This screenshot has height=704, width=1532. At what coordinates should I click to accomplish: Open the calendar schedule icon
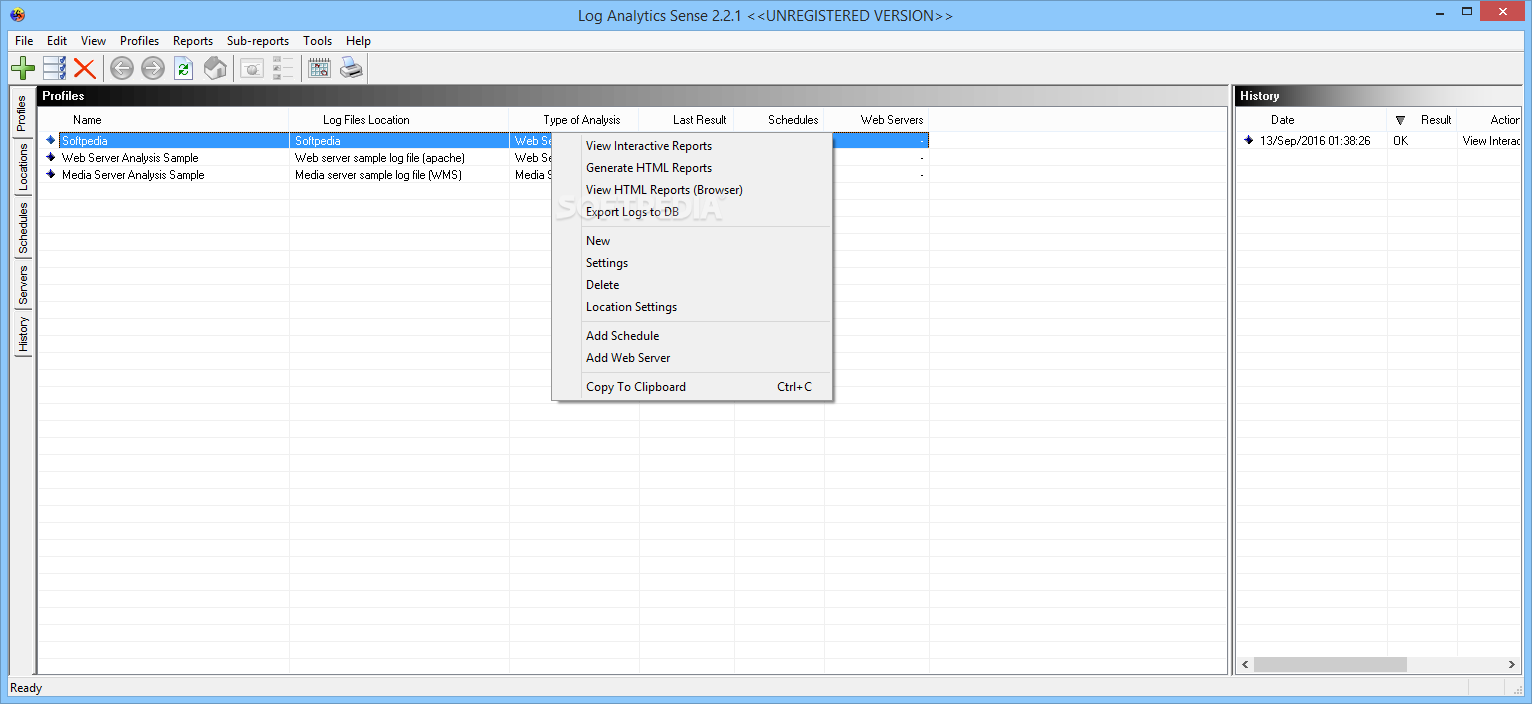point(319,68)
